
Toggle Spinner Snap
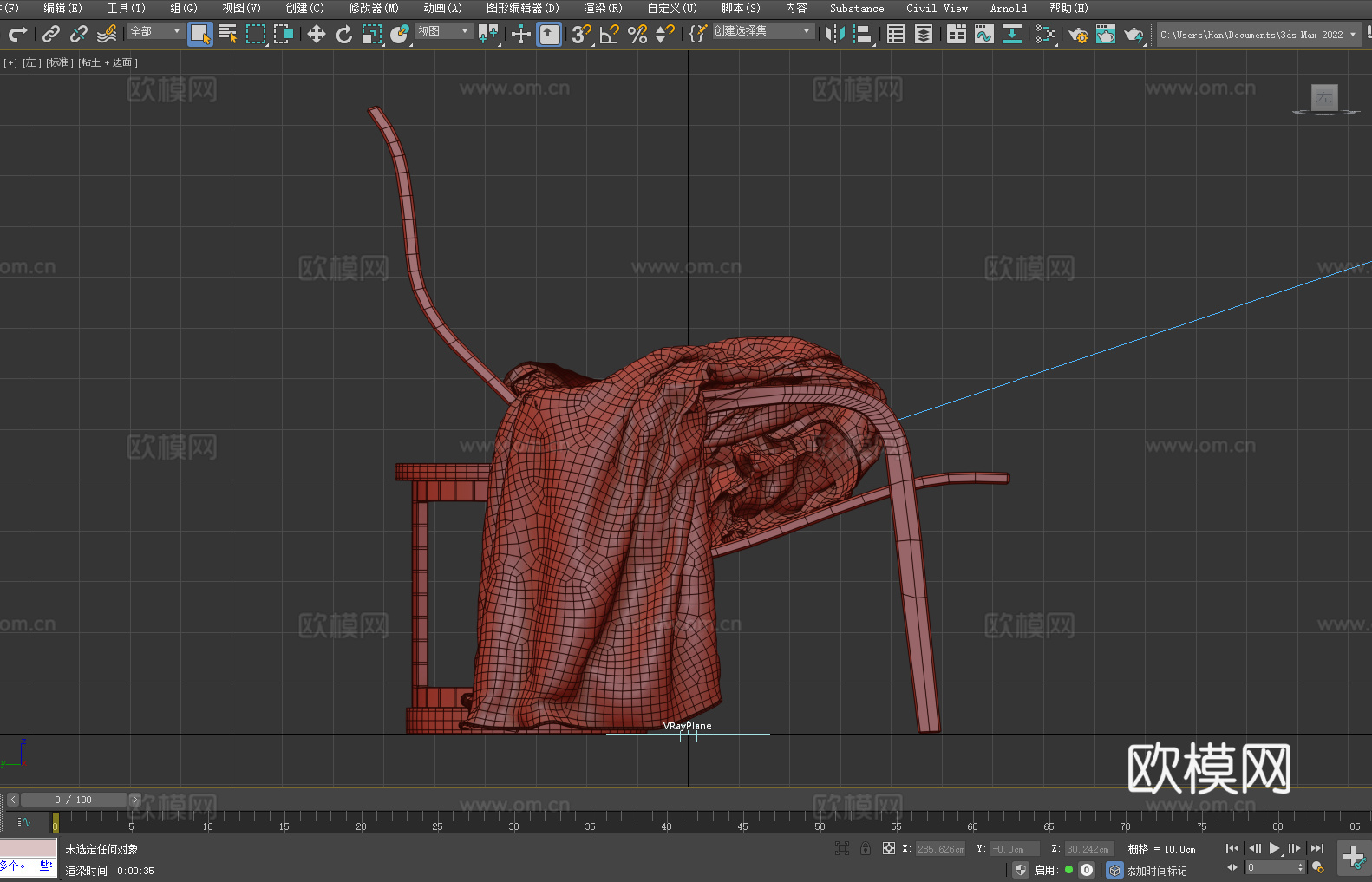[665, 34]
